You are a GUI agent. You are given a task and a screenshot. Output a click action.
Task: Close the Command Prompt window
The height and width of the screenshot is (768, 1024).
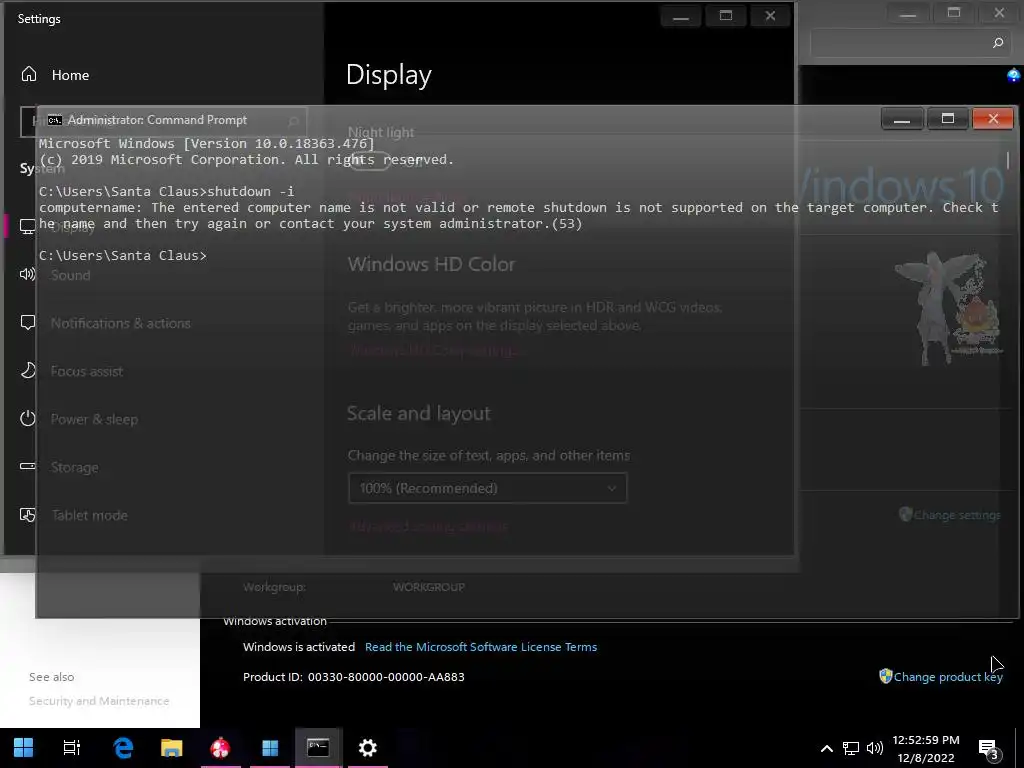point(993,120)
